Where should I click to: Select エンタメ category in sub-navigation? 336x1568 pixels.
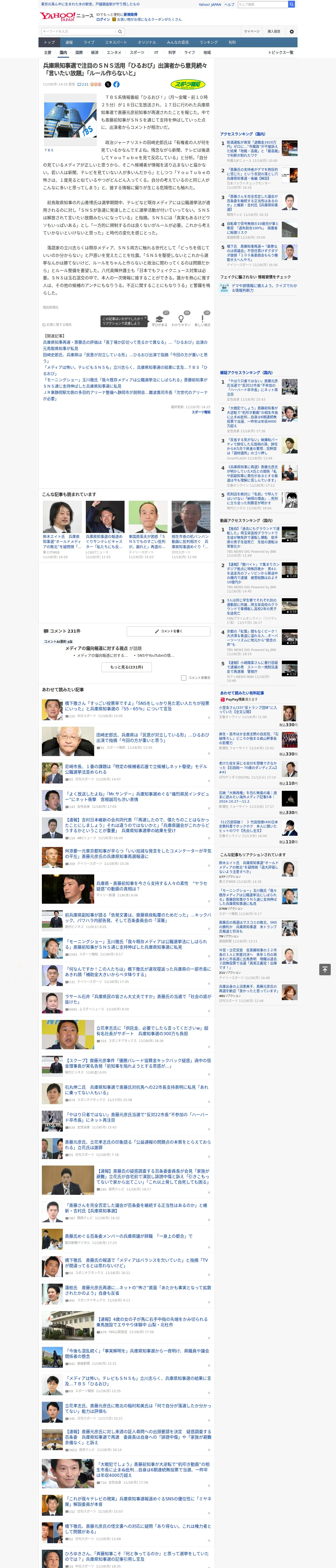114,52
